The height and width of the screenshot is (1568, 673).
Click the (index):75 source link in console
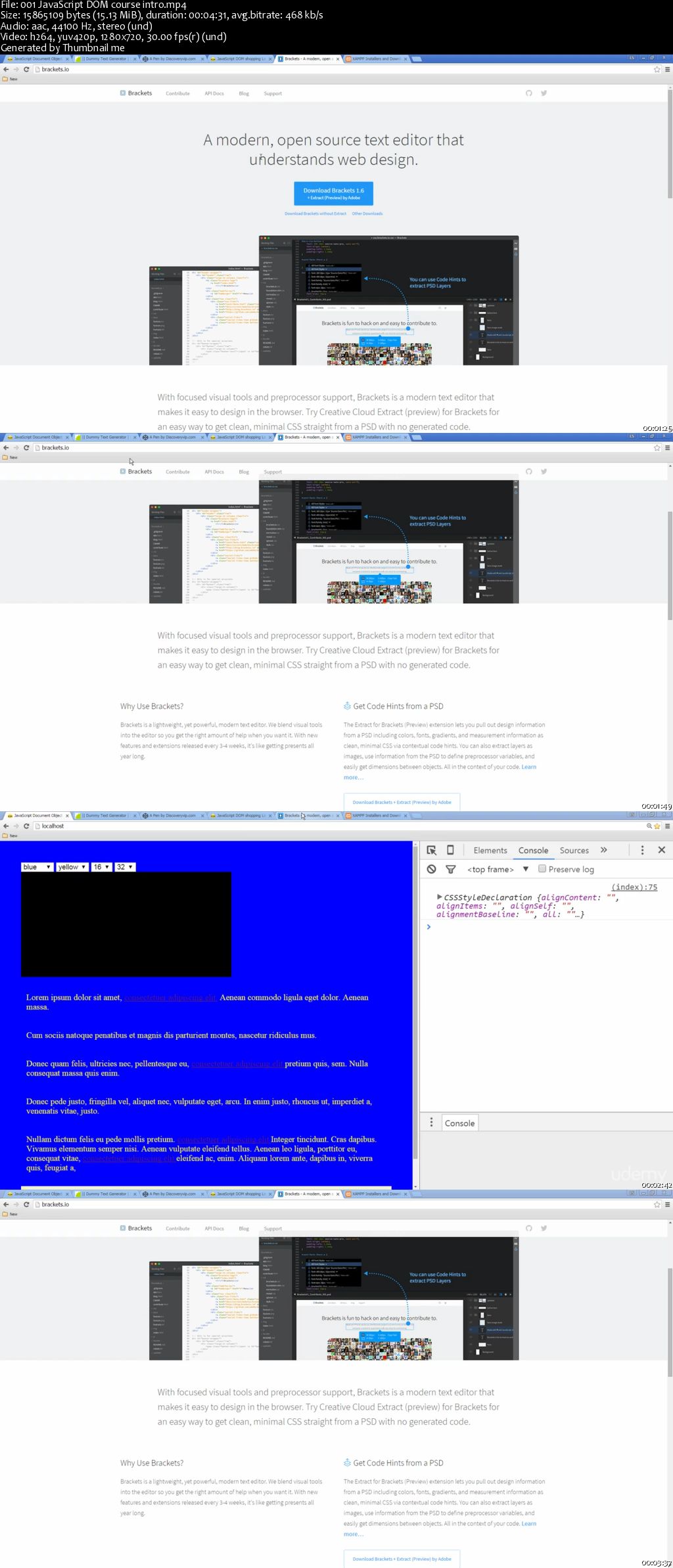634,887
